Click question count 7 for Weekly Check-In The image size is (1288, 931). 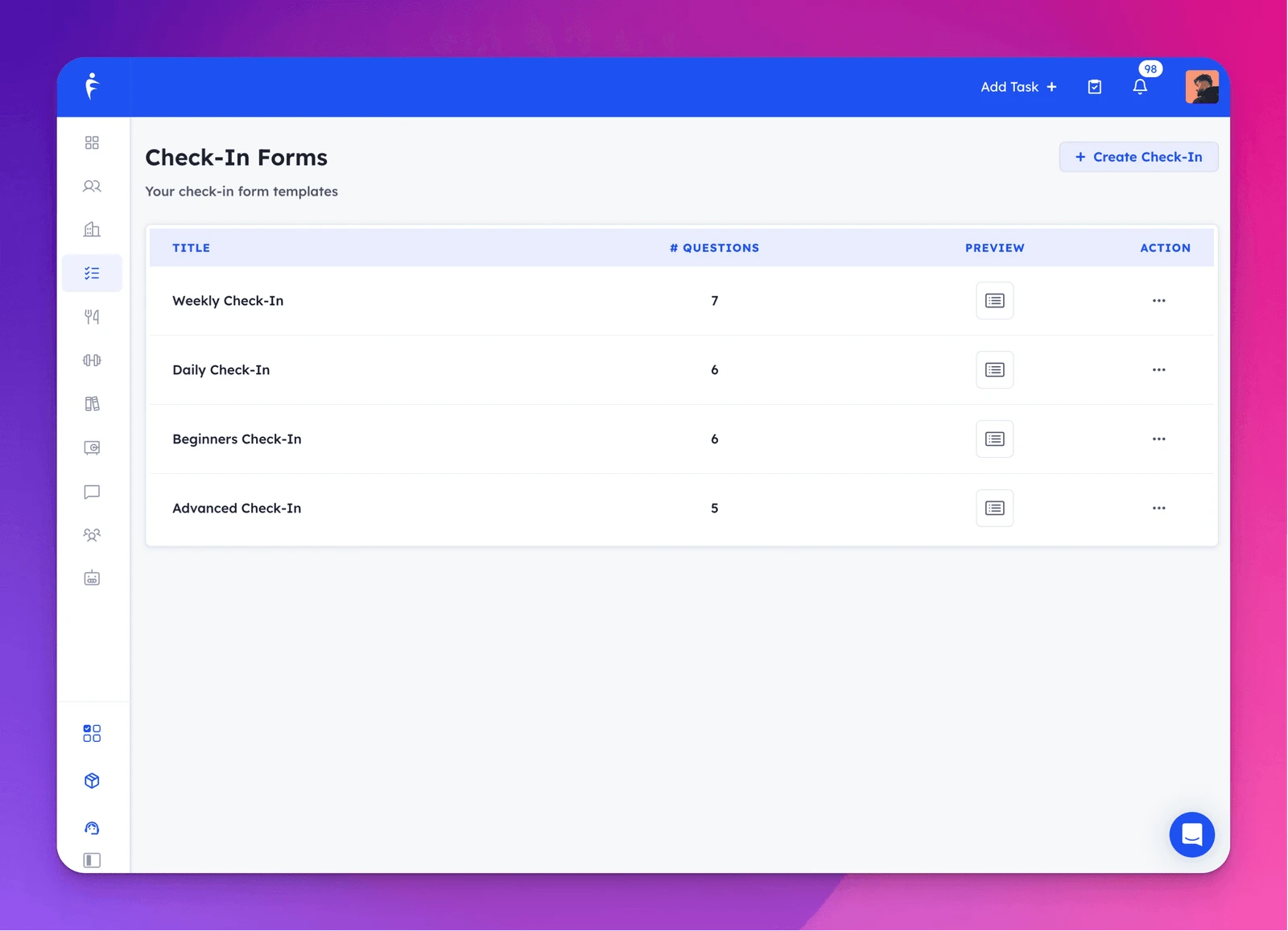click(715, 300)
